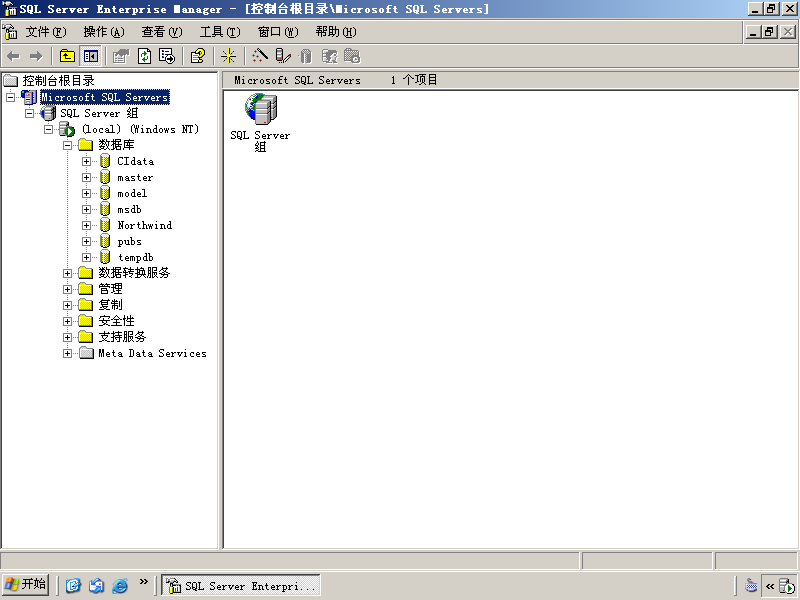Click the SQL Server Enterprise Manager taskbar button
800x600 pixels.
[241, 585]
